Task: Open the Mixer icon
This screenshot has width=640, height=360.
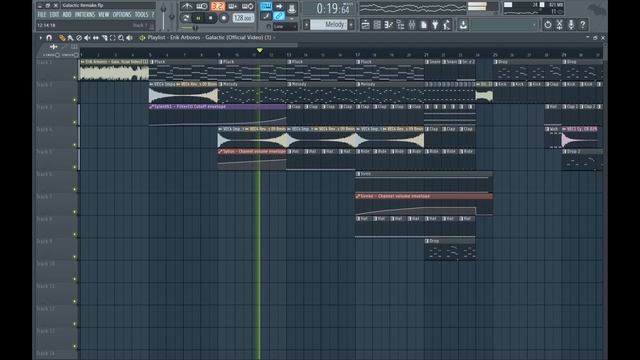Action: coord(412,25)
